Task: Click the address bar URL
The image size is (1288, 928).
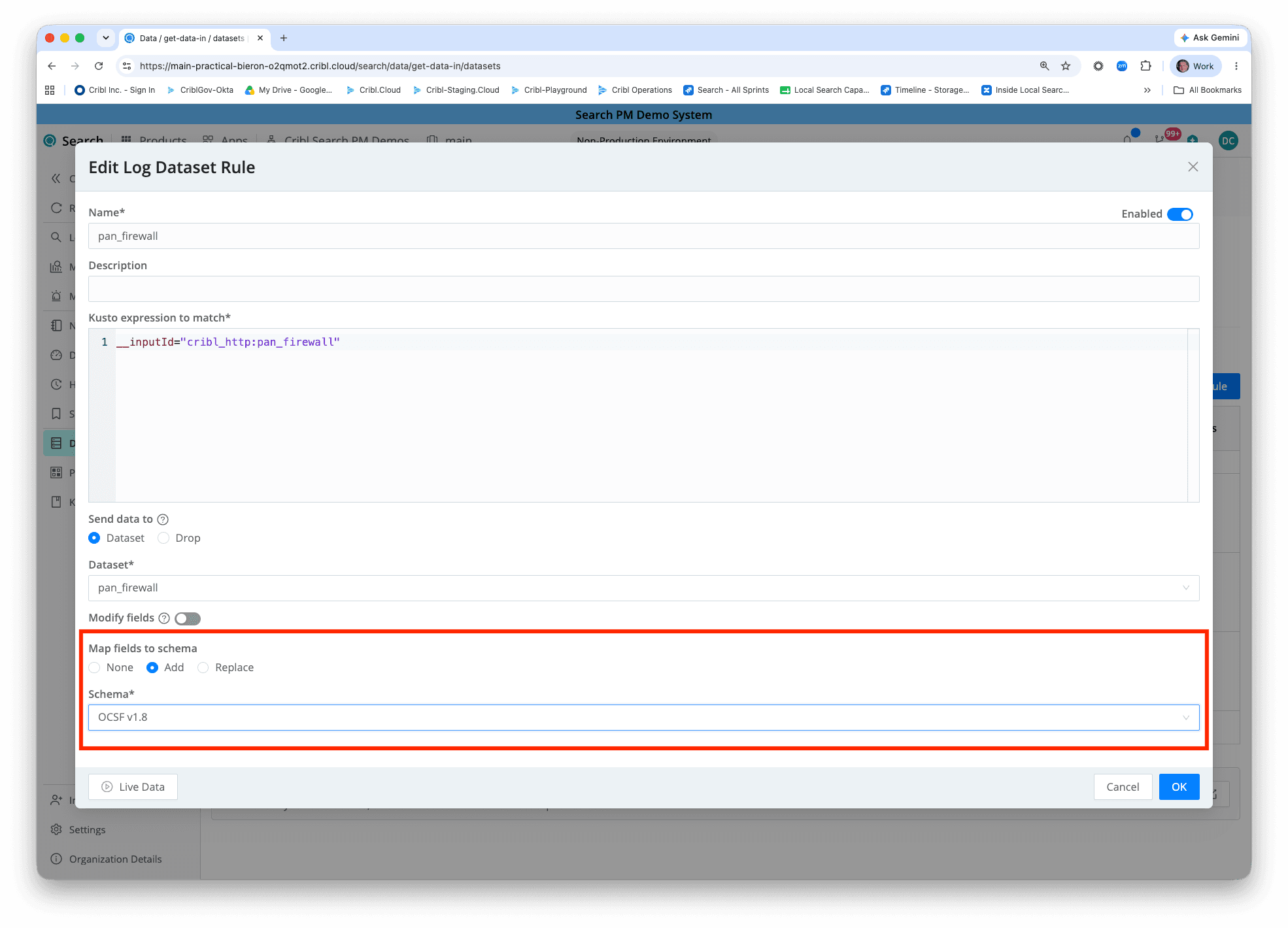Action: pos(320,66)
